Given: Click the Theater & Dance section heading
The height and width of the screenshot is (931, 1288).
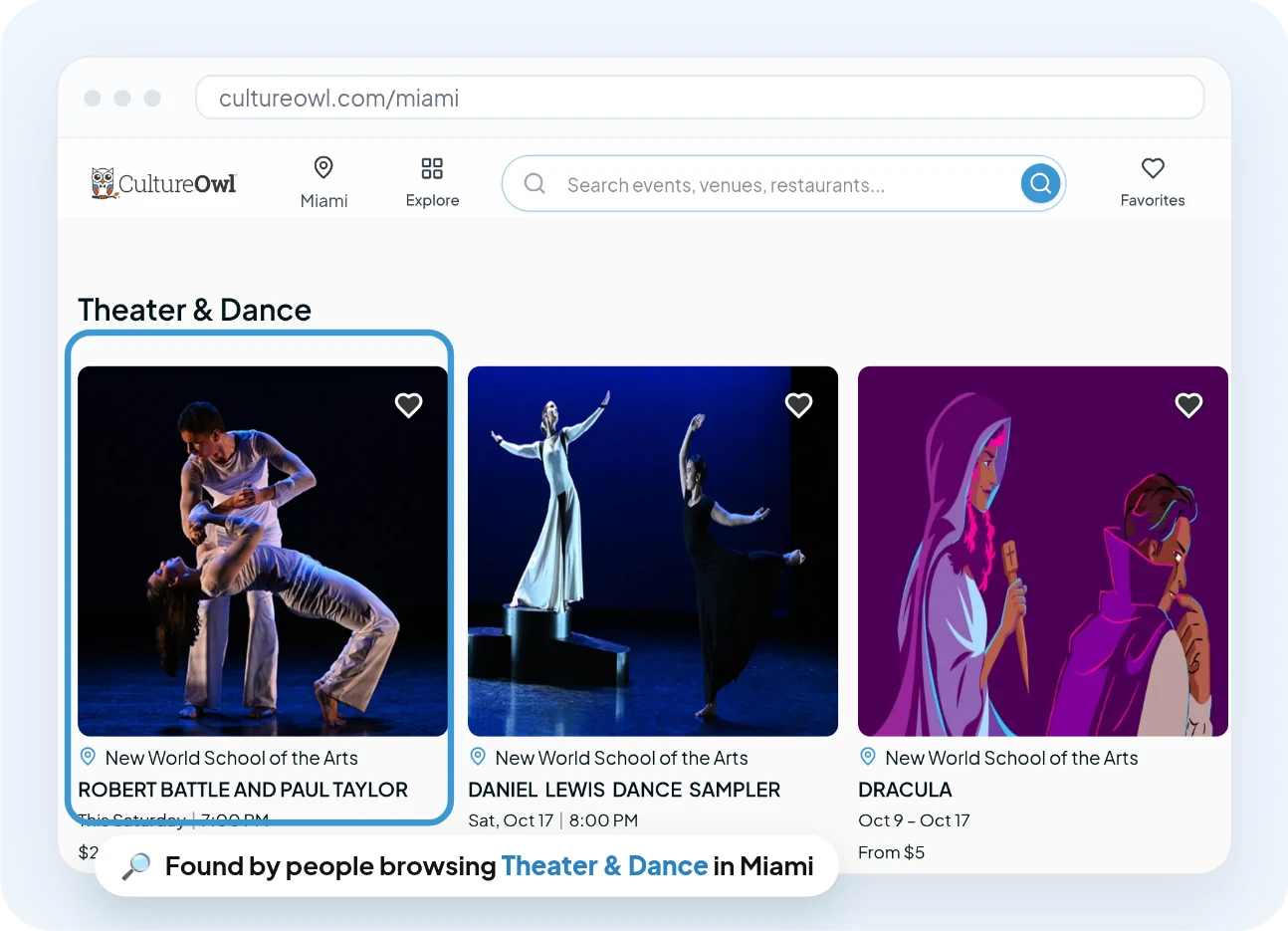Looking at the screenshot, I should pos(195,310).
